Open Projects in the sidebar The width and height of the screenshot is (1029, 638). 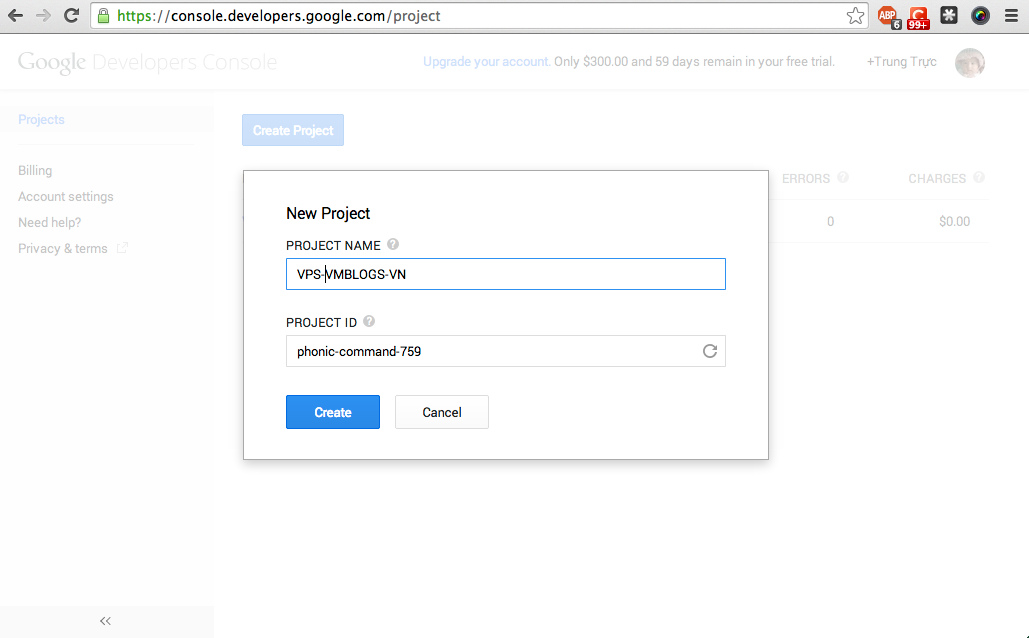pos(41,119)
